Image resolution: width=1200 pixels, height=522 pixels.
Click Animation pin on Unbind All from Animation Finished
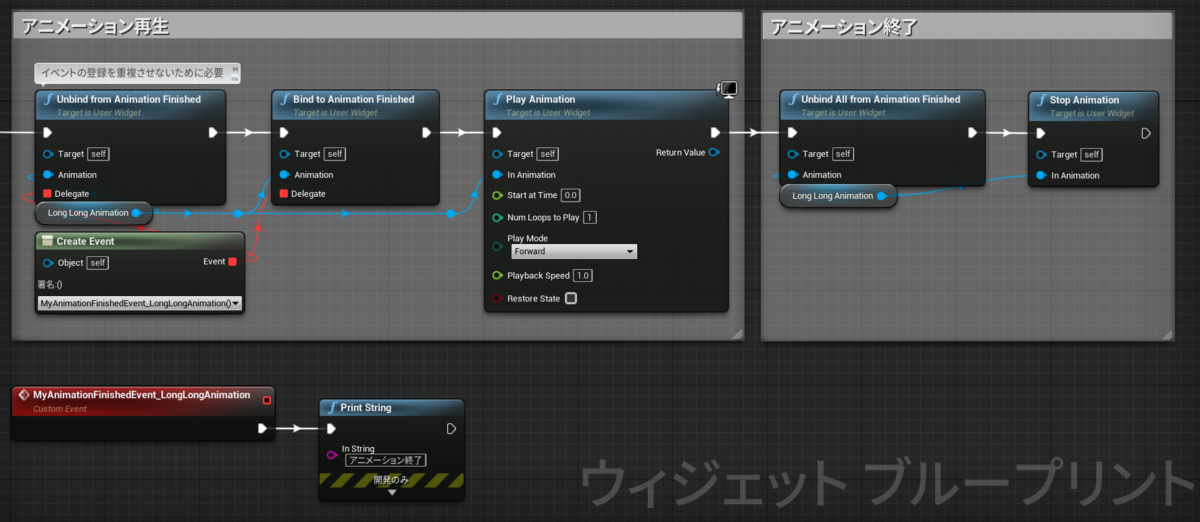click(x=792, y=175)
